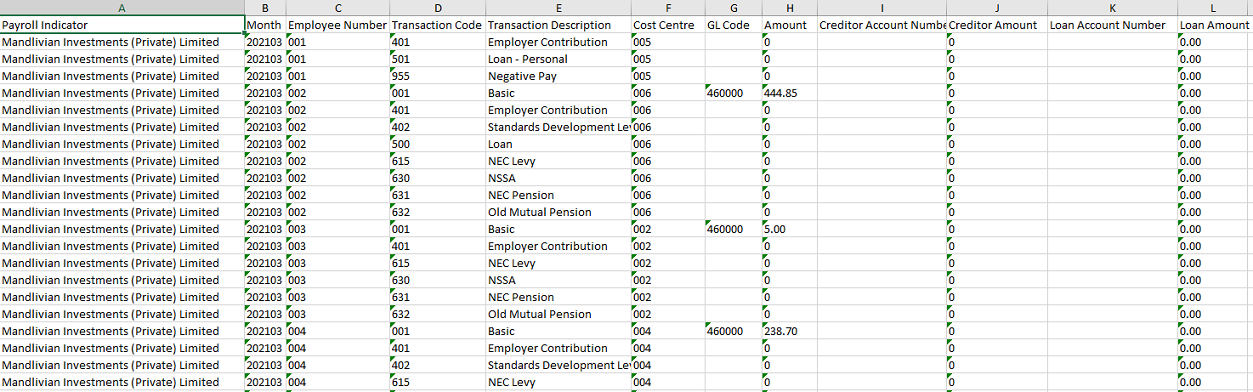Click the "Payroll Indicator" header cell
This screenshot has width=1253, height=392.
122,25
